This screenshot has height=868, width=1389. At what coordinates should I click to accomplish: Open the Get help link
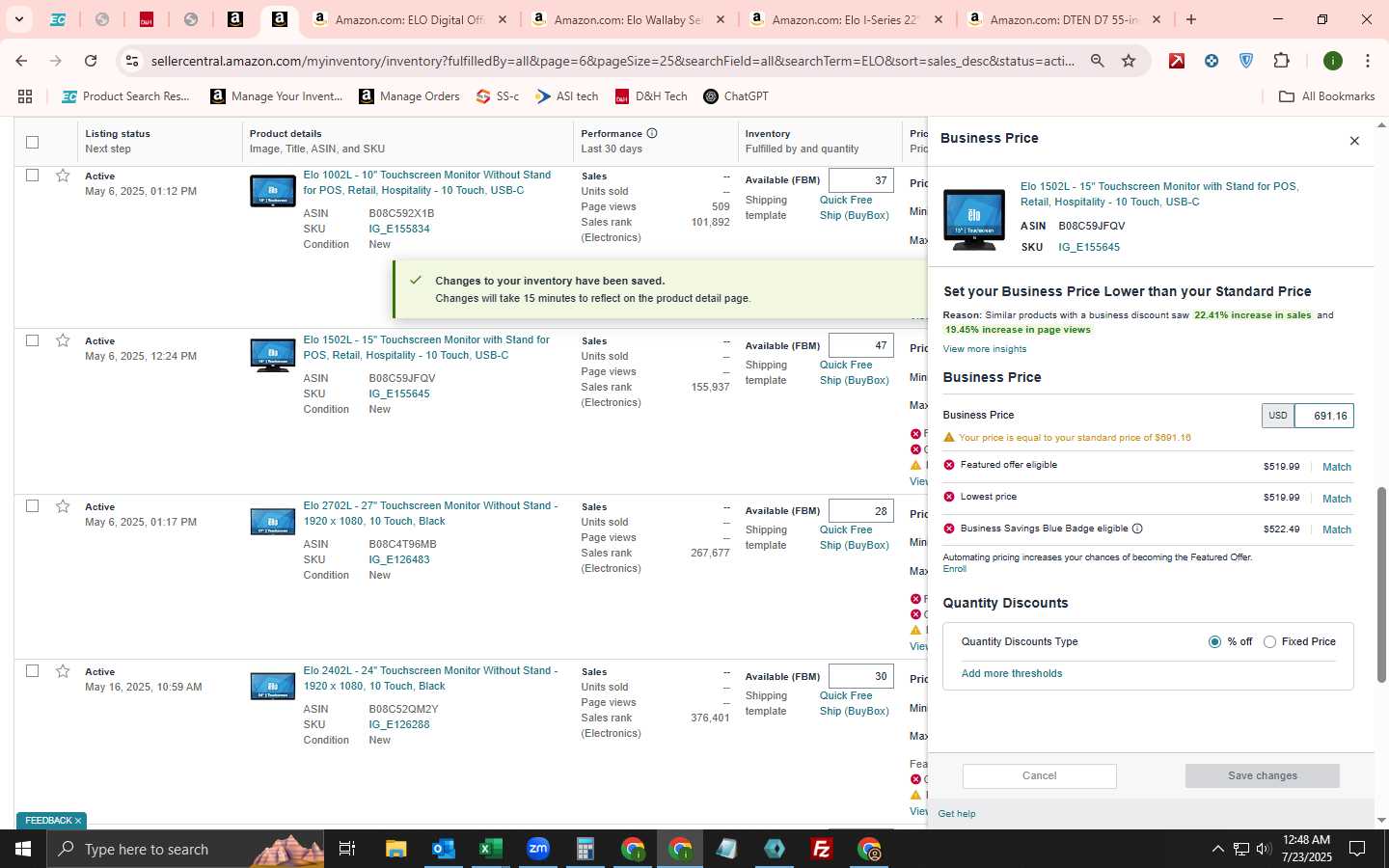pos(956,814)
